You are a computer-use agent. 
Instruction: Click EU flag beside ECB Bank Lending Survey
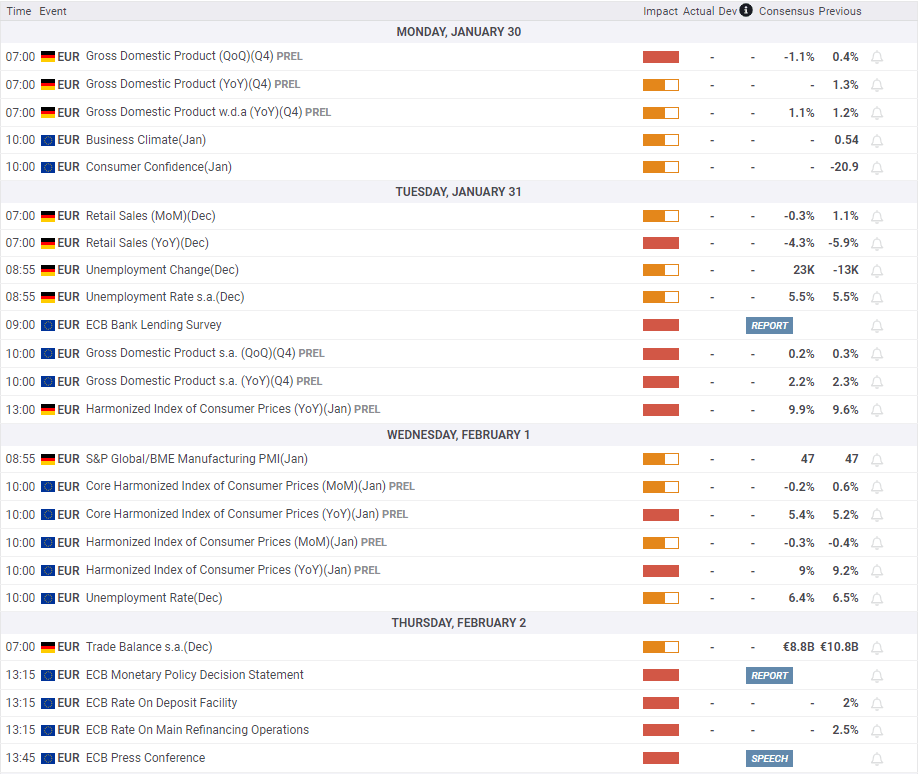[x=48, y=326]
